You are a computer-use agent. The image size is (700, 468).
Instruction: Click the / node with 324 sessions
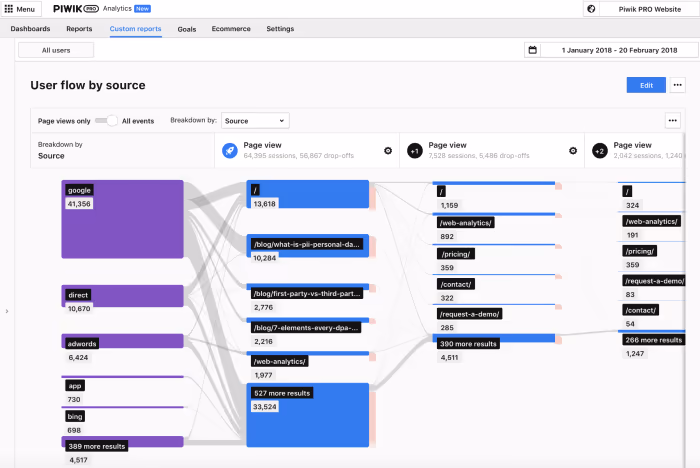point(627,192)
